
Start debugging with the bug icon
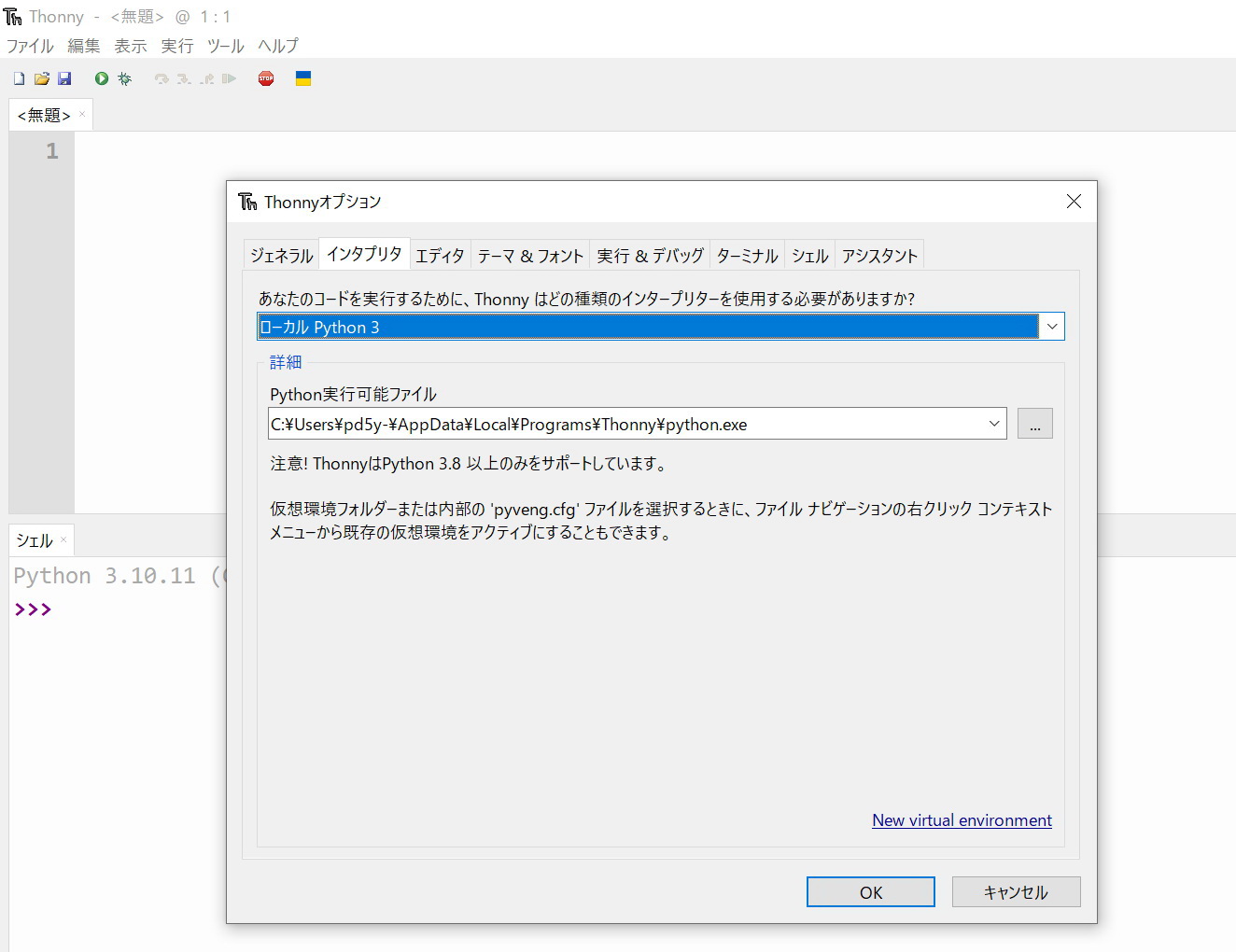pyautogui.click(x=125, y=78)
